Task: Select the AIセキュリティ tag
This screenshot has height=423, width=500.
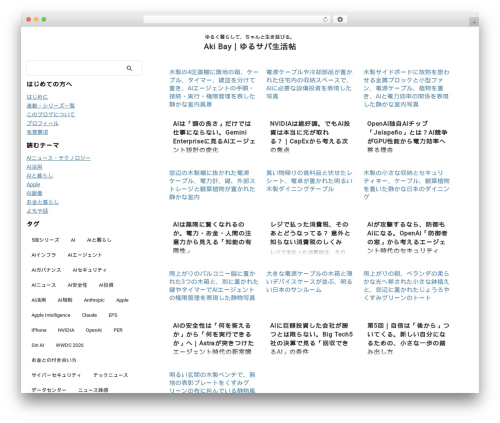Action: (x=90, y=270)
